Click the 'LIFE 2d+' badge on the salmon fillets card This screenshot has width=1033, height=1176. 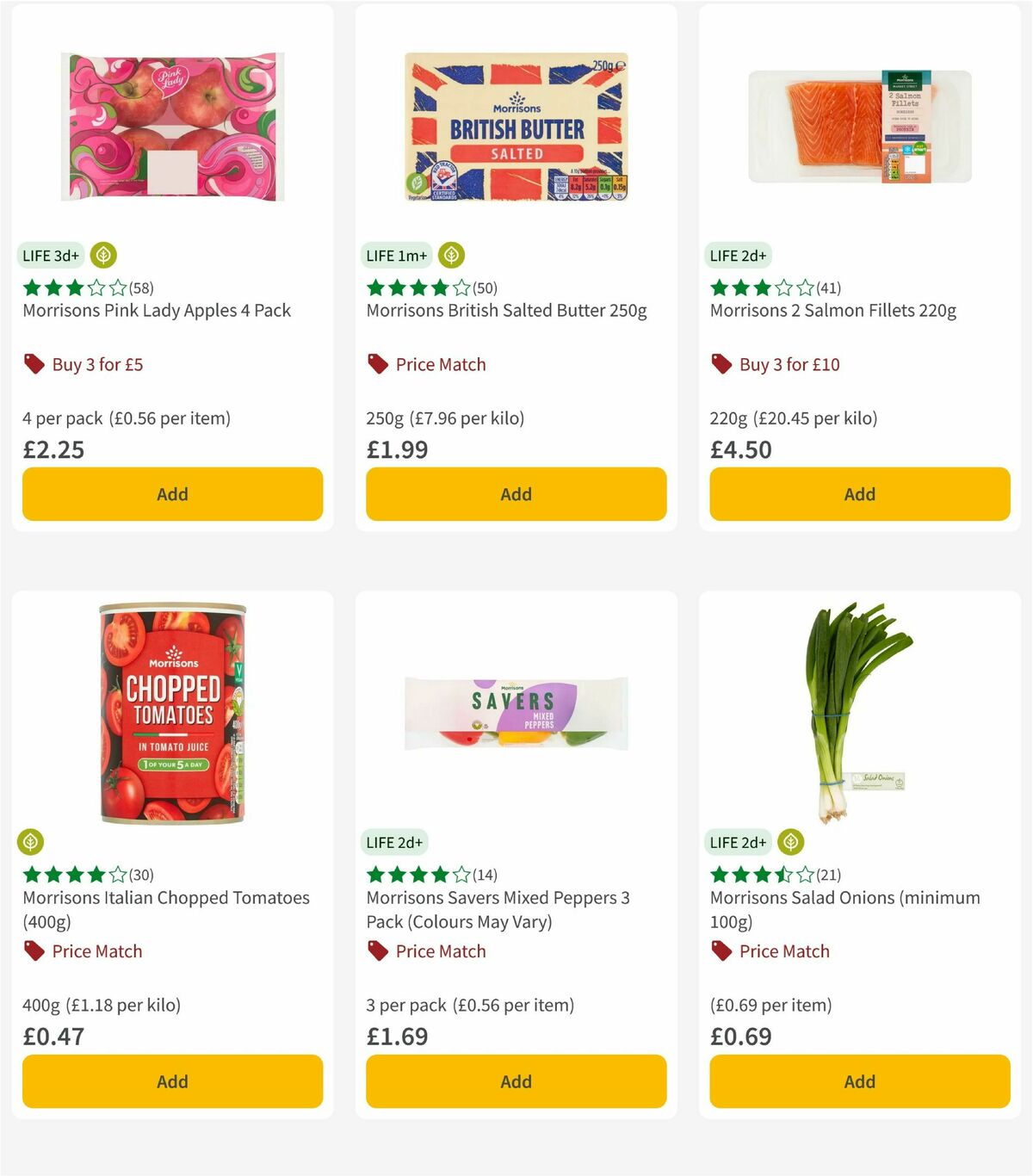pos(739,256)
